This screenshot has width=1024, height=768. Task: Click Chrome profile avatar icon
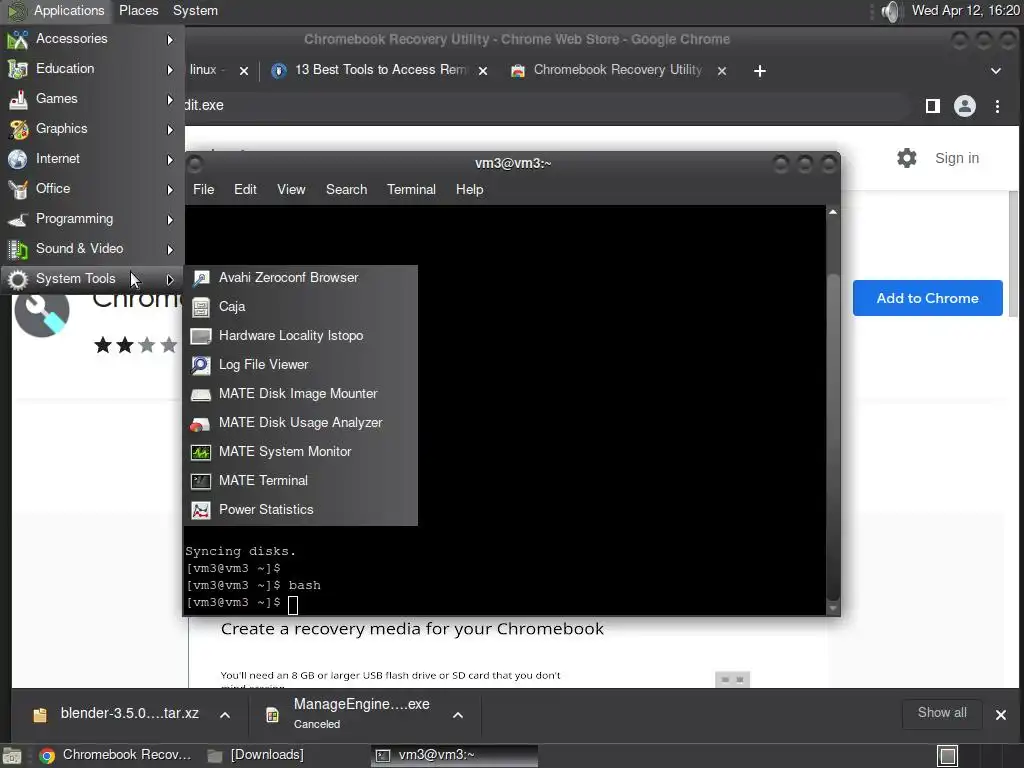pos(965,106)
